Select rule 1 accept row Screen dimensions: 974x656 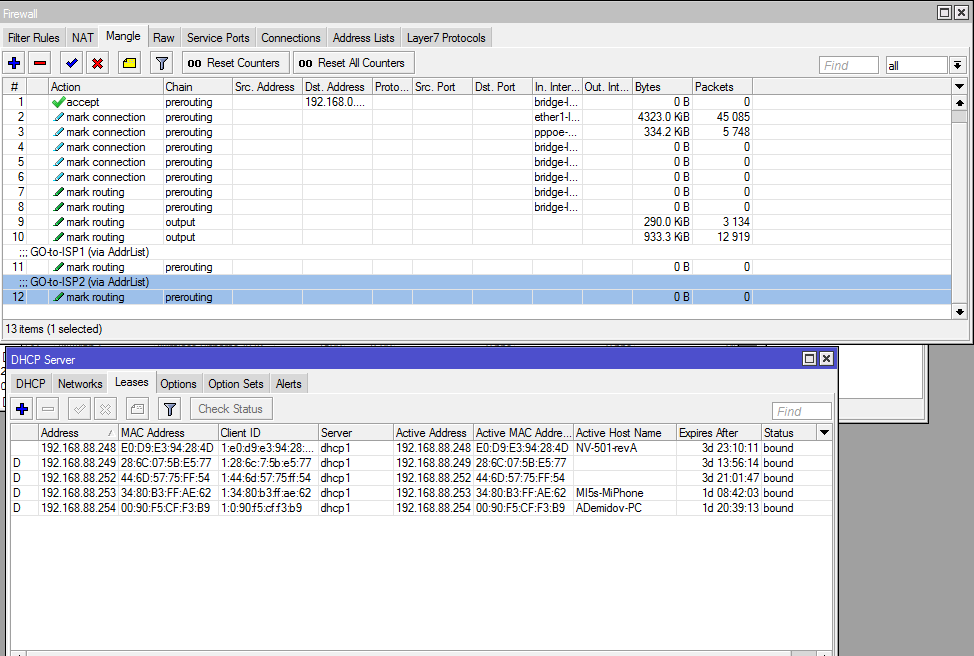click(476, 102)
